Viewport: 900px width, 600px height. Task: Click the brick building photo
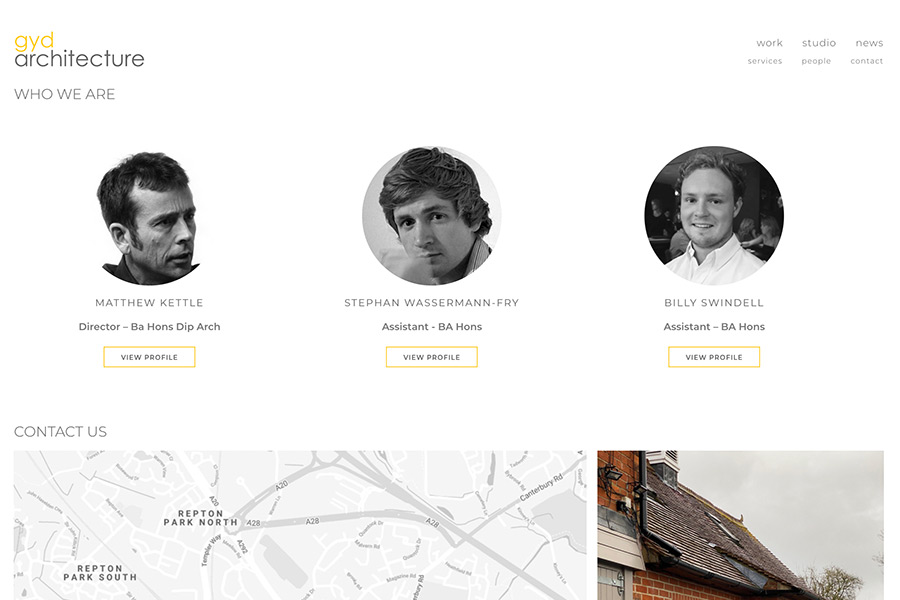740,525
